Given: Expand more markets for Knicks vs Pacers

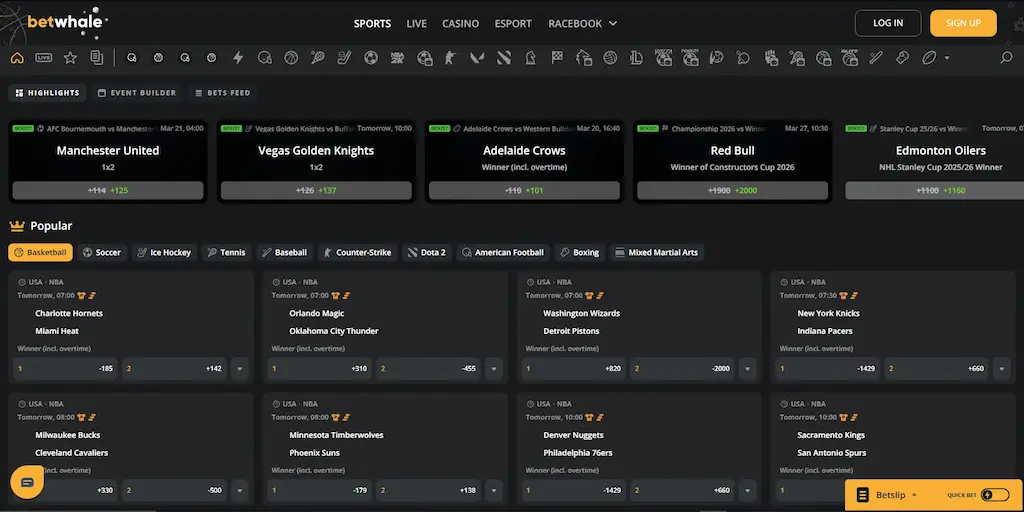Looking at the screenshot, I should [x=1002, y=368].
